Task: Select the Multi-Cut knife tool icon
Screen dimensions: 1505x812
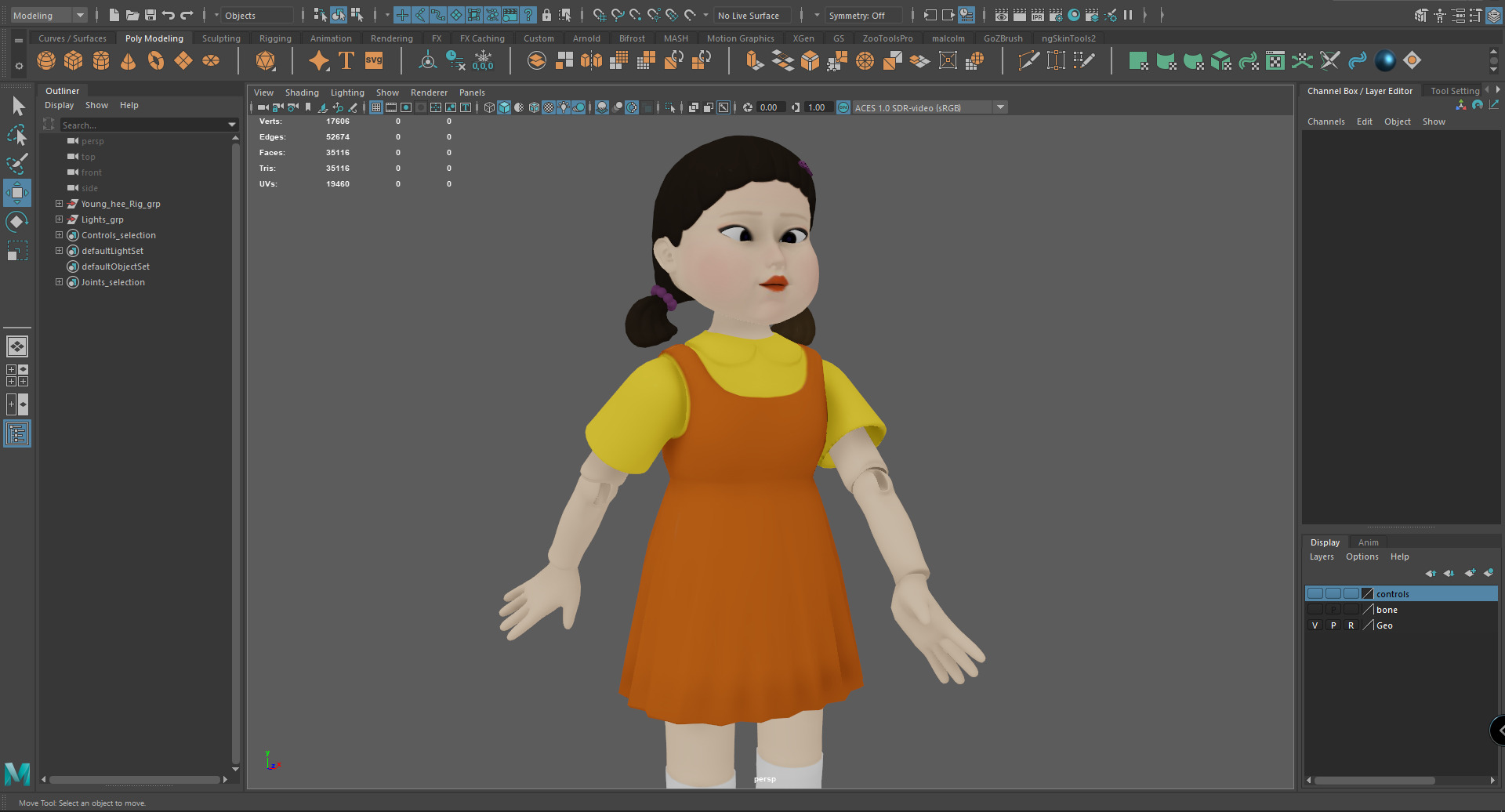Action: click(x=1028, y=60)
